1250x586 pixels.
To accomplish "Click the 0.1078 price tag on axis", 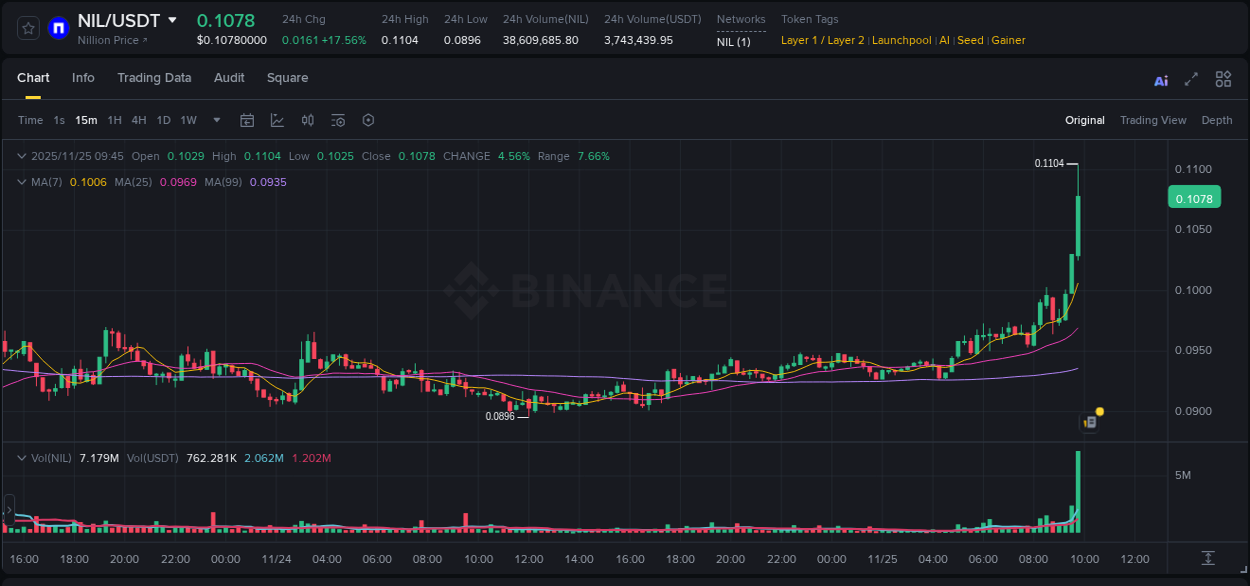I will point(1194,198).
